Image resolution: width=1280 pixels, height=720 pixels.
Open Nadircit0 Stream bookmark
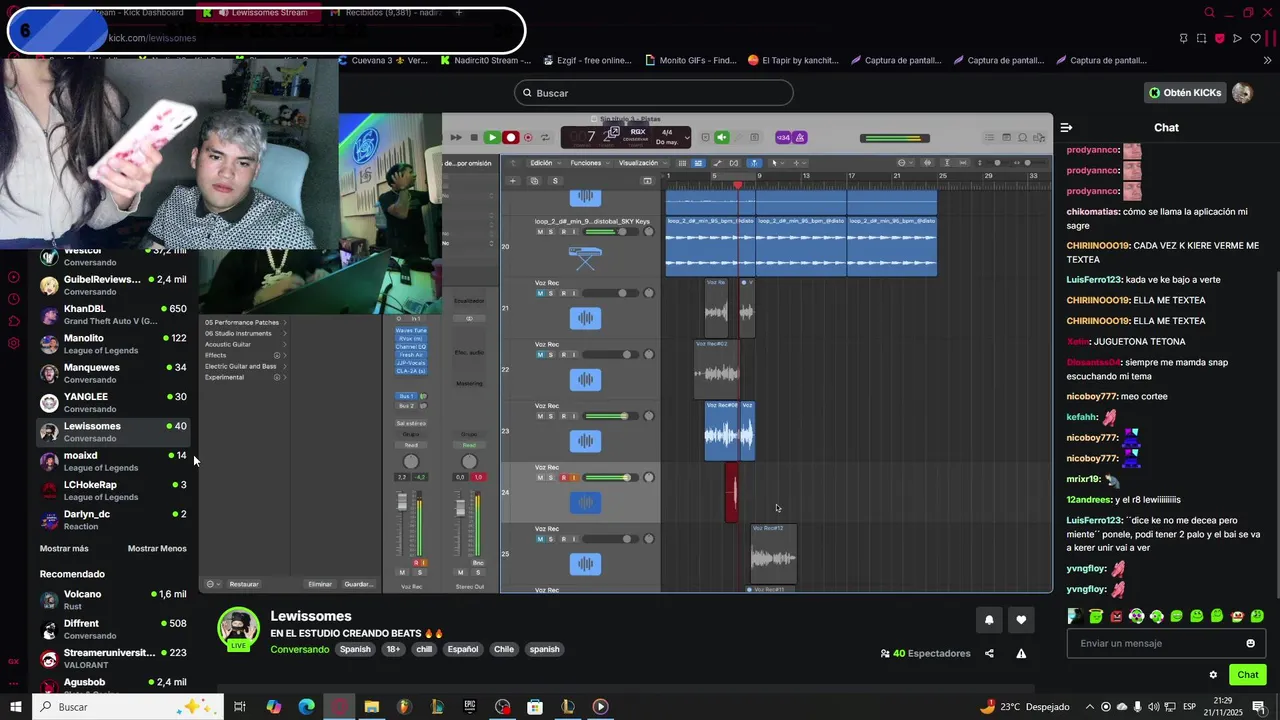(486, 60)
